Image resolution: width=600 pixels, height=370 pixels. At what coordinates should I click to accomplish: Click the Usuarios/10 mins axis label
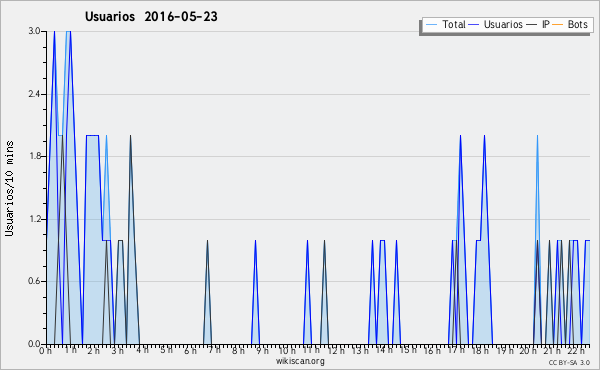[9, 189]
